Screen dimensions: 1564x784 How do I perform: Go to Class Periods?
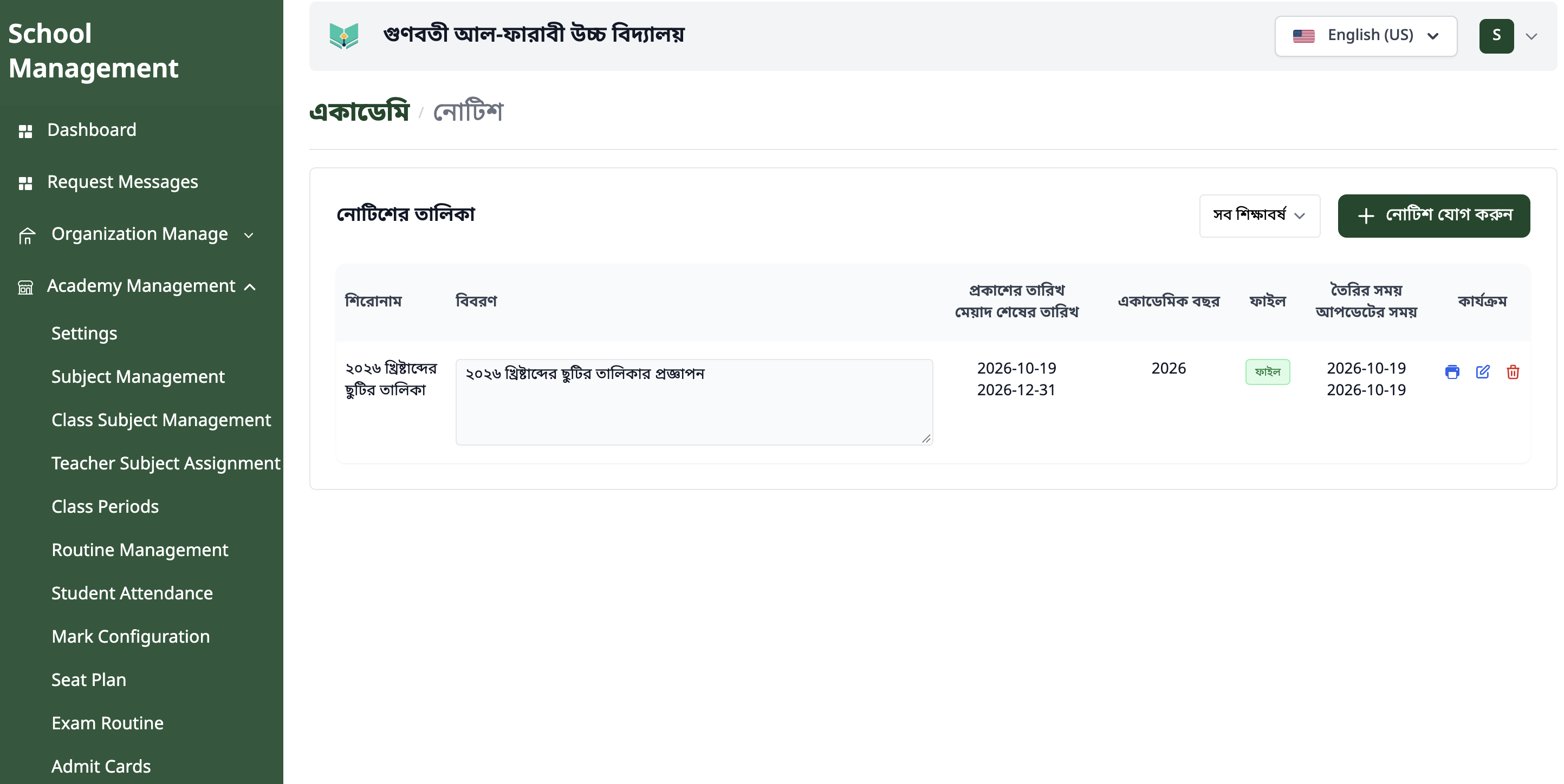[105, 507]
